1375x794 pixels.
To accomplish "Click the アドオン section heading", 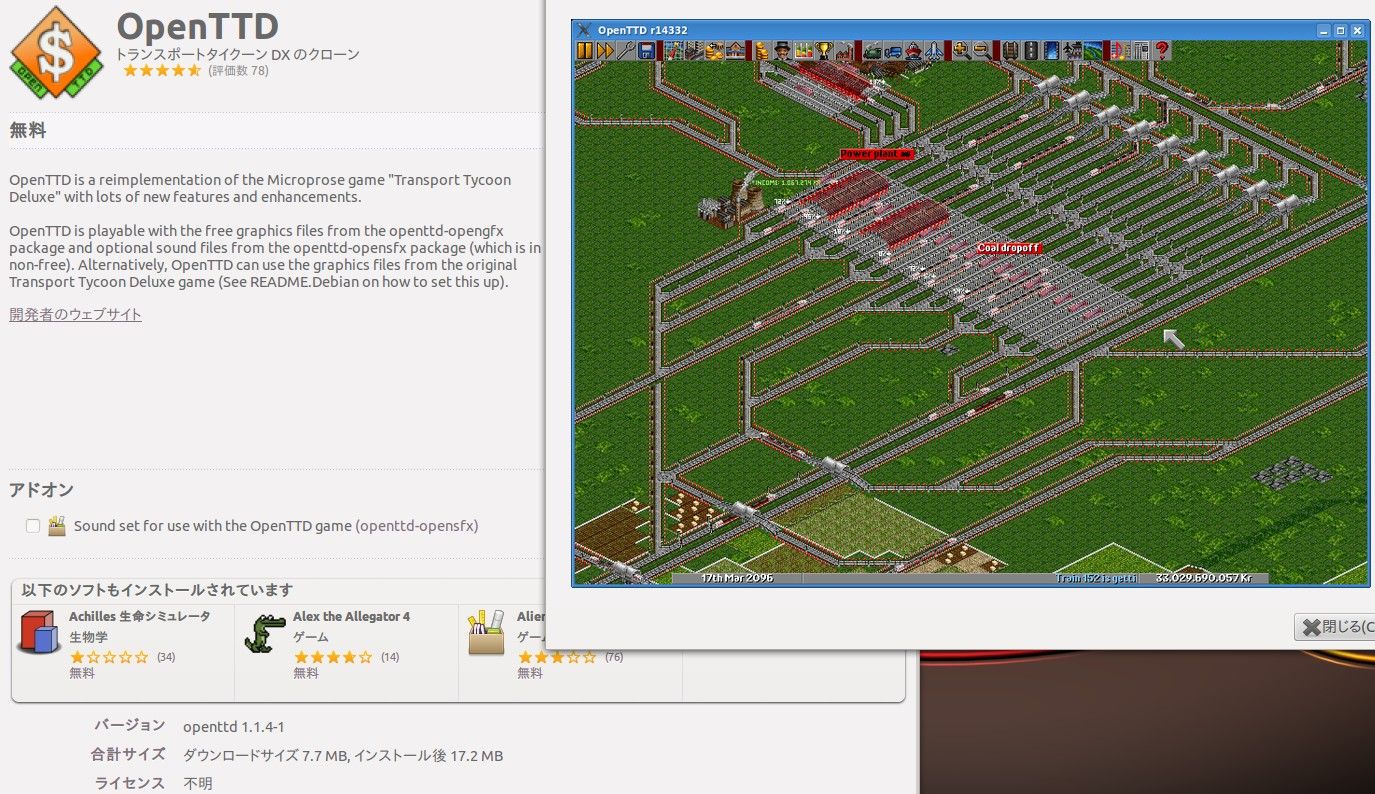I will (x=41, y=490).
